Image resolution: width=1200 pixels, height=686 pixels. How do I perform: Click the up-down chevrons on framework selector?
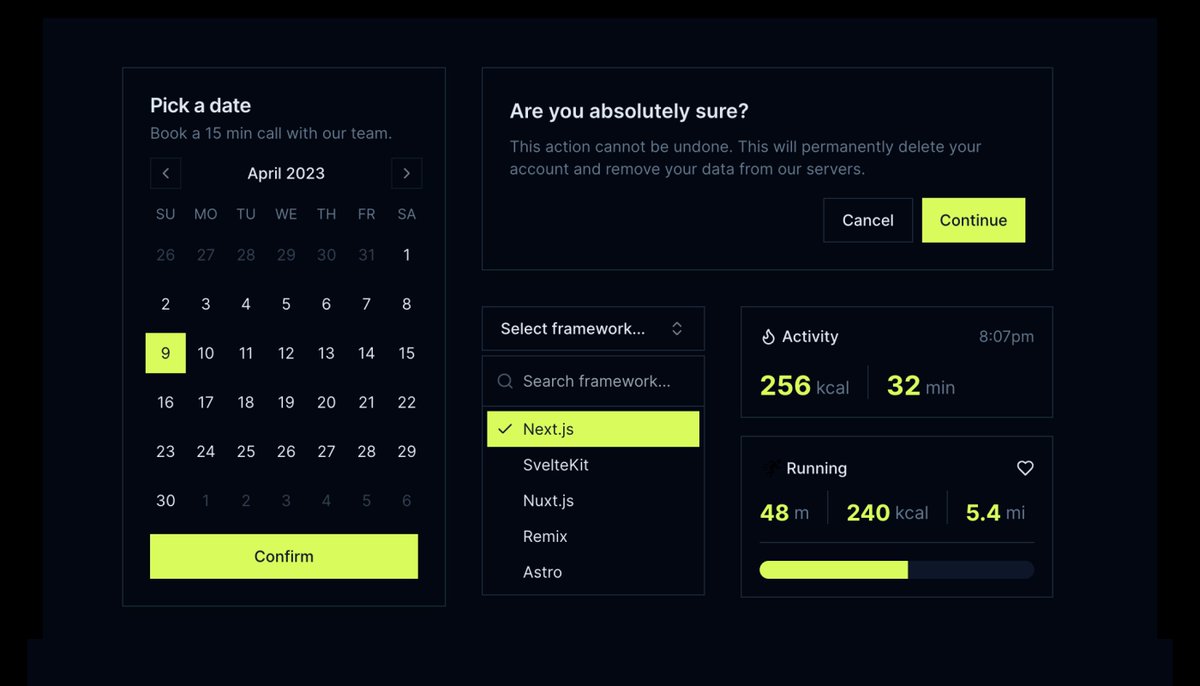click(x=677, y=328)
